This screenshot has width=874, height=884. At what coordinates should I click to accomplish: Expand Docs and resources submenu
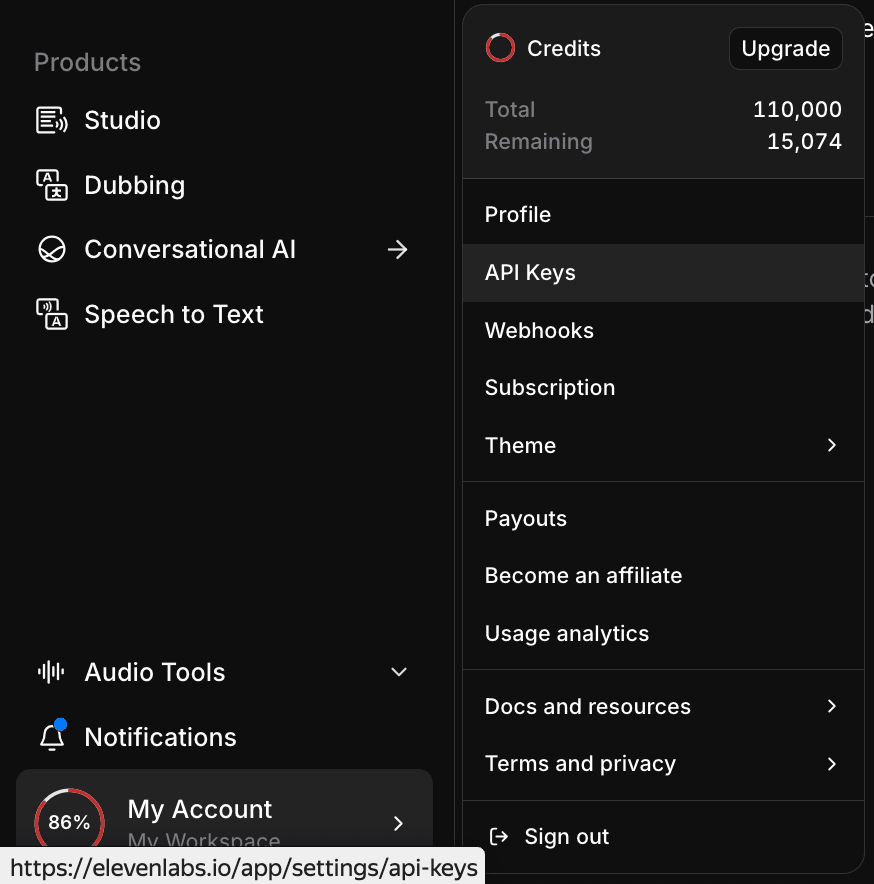(831, 706)
